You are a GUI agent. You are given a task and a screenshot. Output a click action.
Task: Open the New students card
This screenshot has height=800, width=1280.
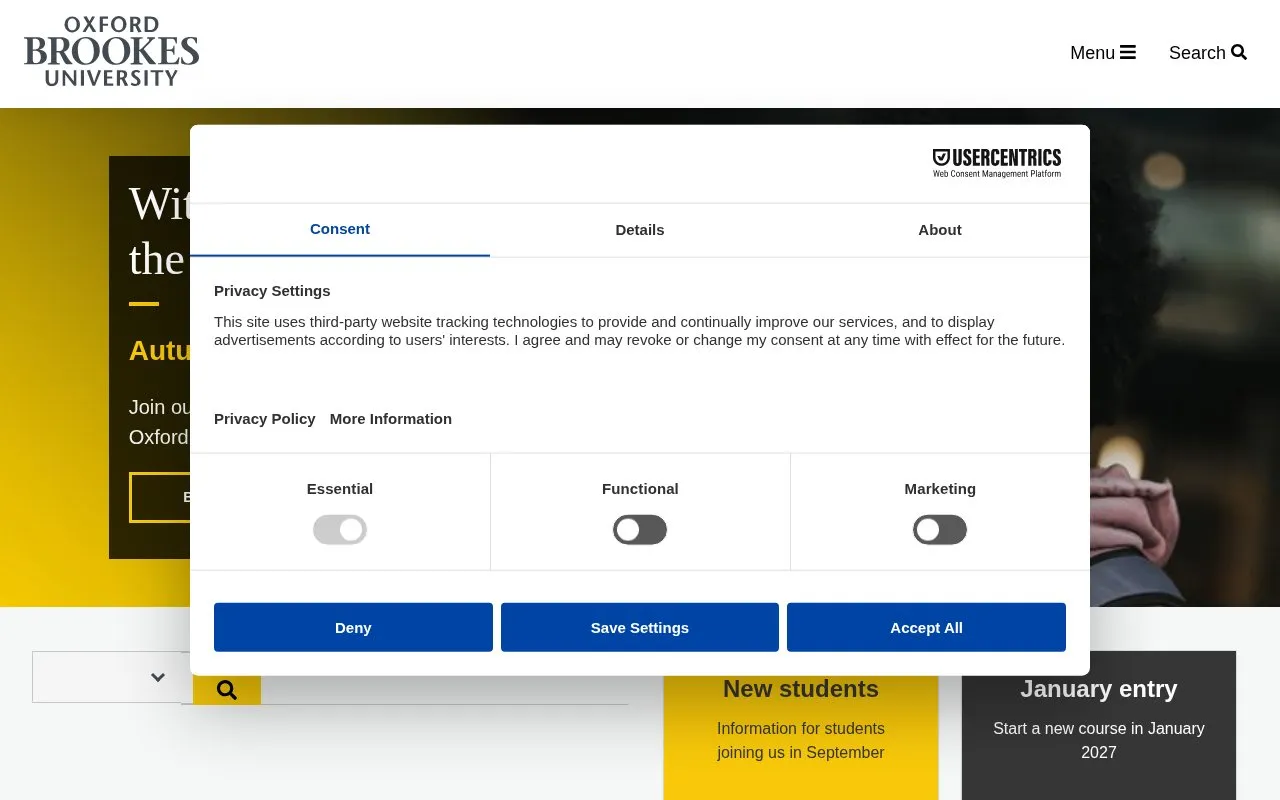801,726
